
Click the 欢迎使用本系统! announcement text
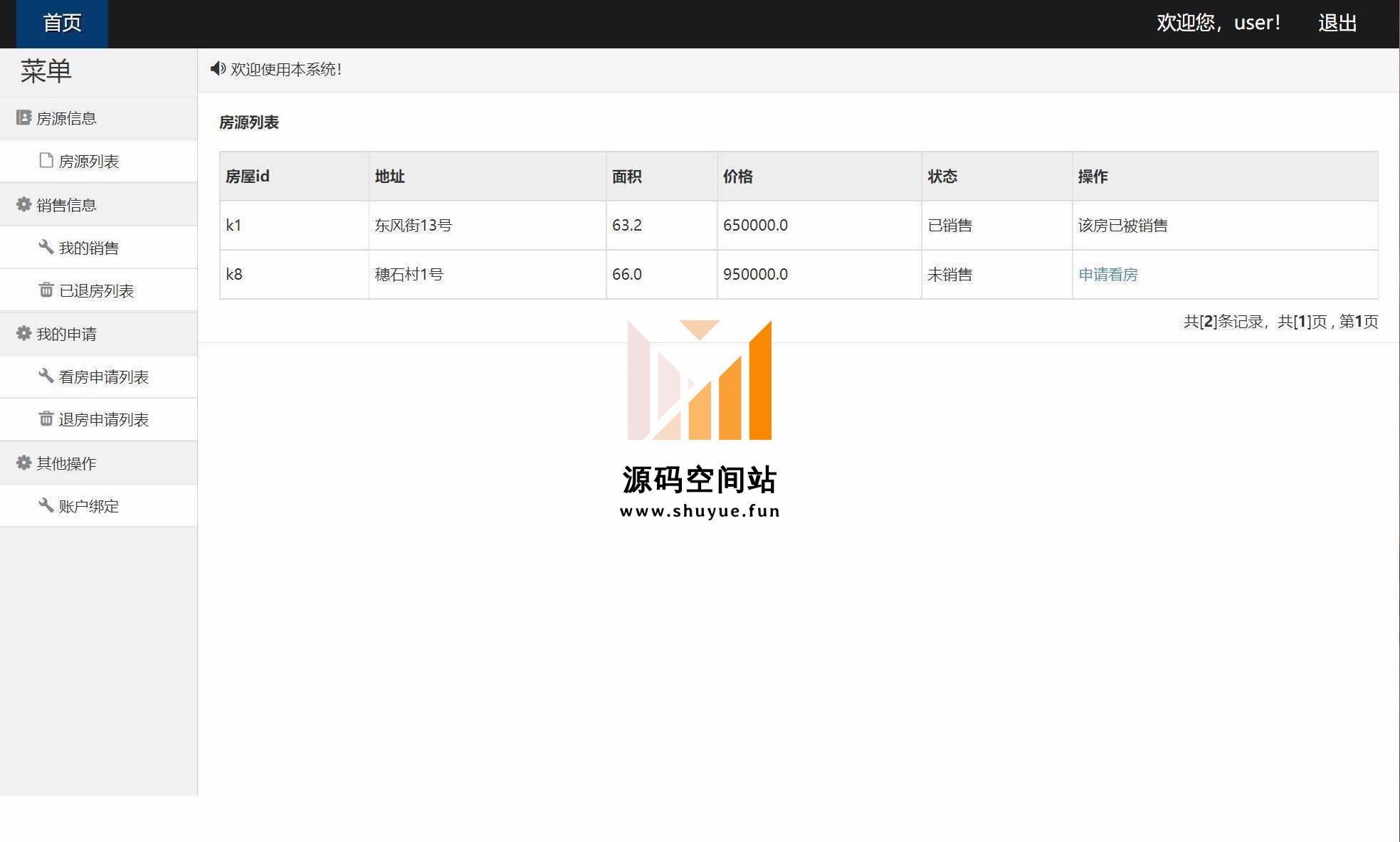coord(286,69)
